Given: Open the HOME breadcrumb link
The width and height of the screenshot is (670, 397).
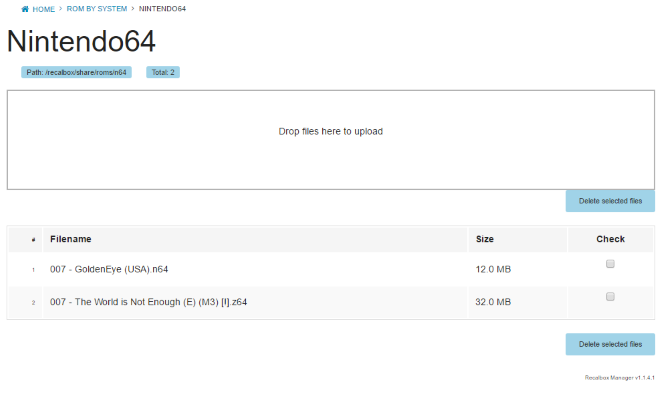Looking at the screenshot, I should coord(44,9).
